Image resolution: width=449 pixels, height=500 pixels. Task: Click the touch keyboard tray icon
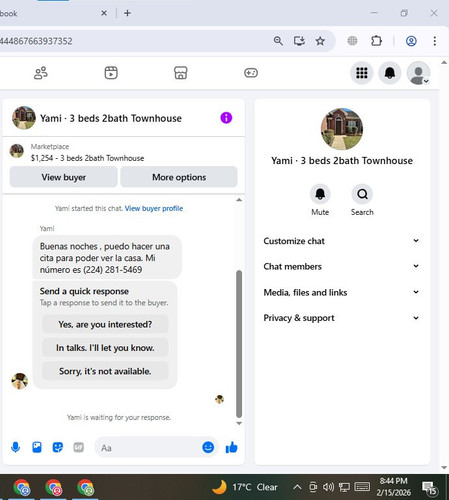(362, 487)
